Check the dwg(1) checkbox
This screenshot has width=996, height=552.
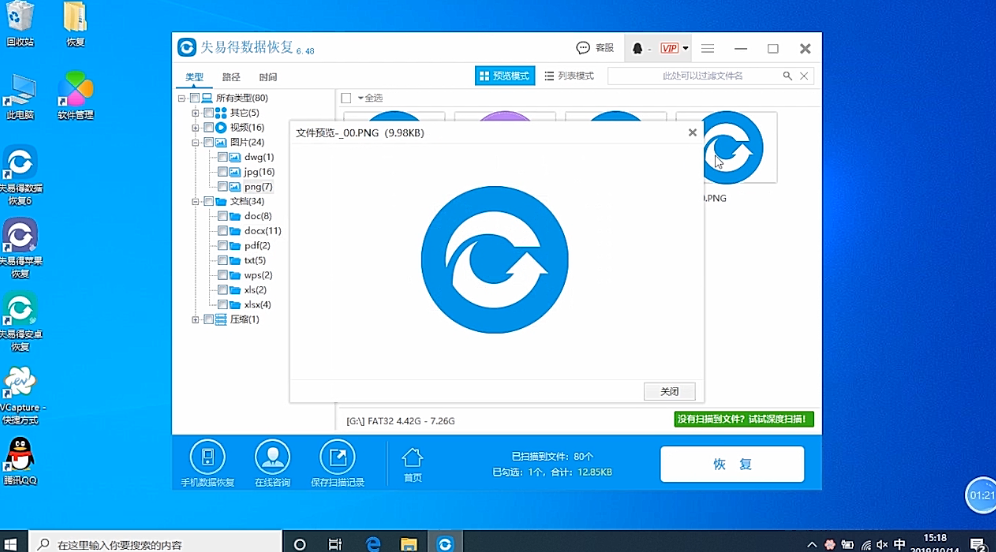coord(222,157)
